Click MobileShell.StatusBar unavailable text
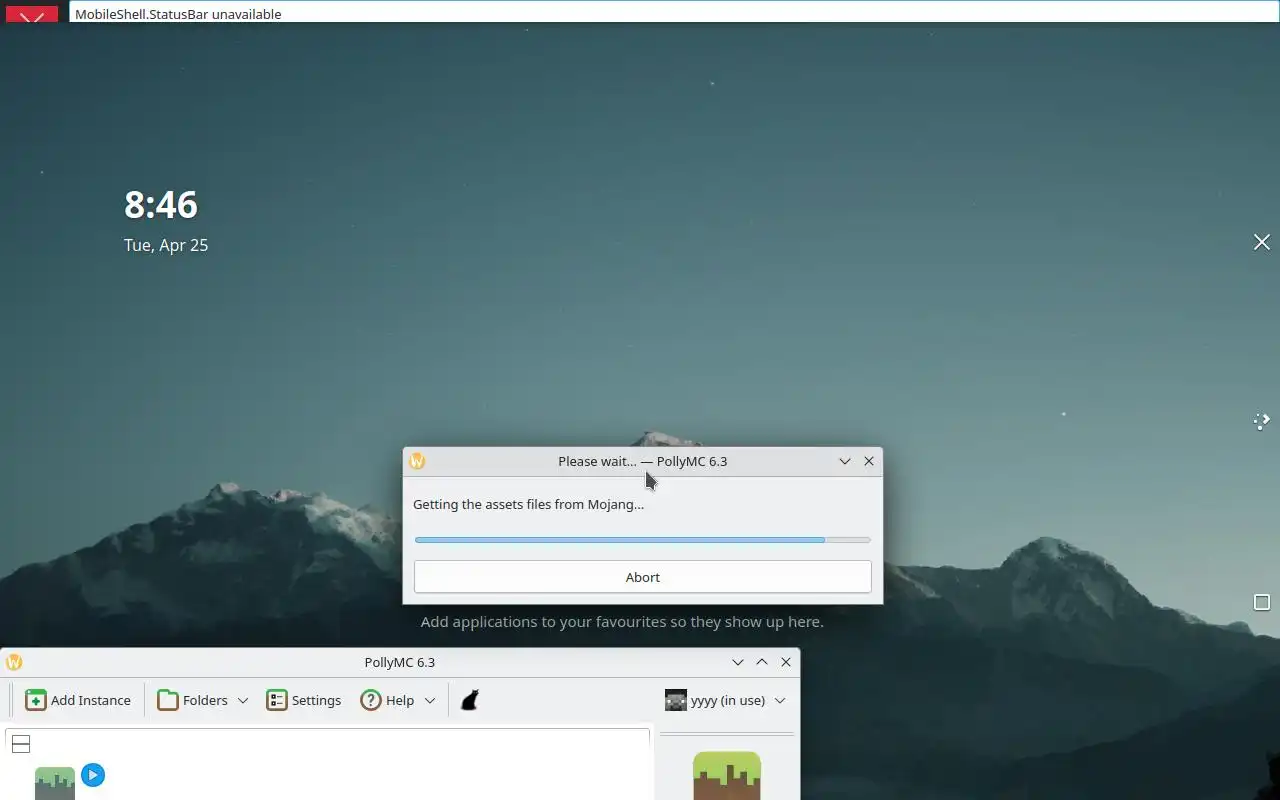The height and width of the screenshot is (800, 1280). 178,14
